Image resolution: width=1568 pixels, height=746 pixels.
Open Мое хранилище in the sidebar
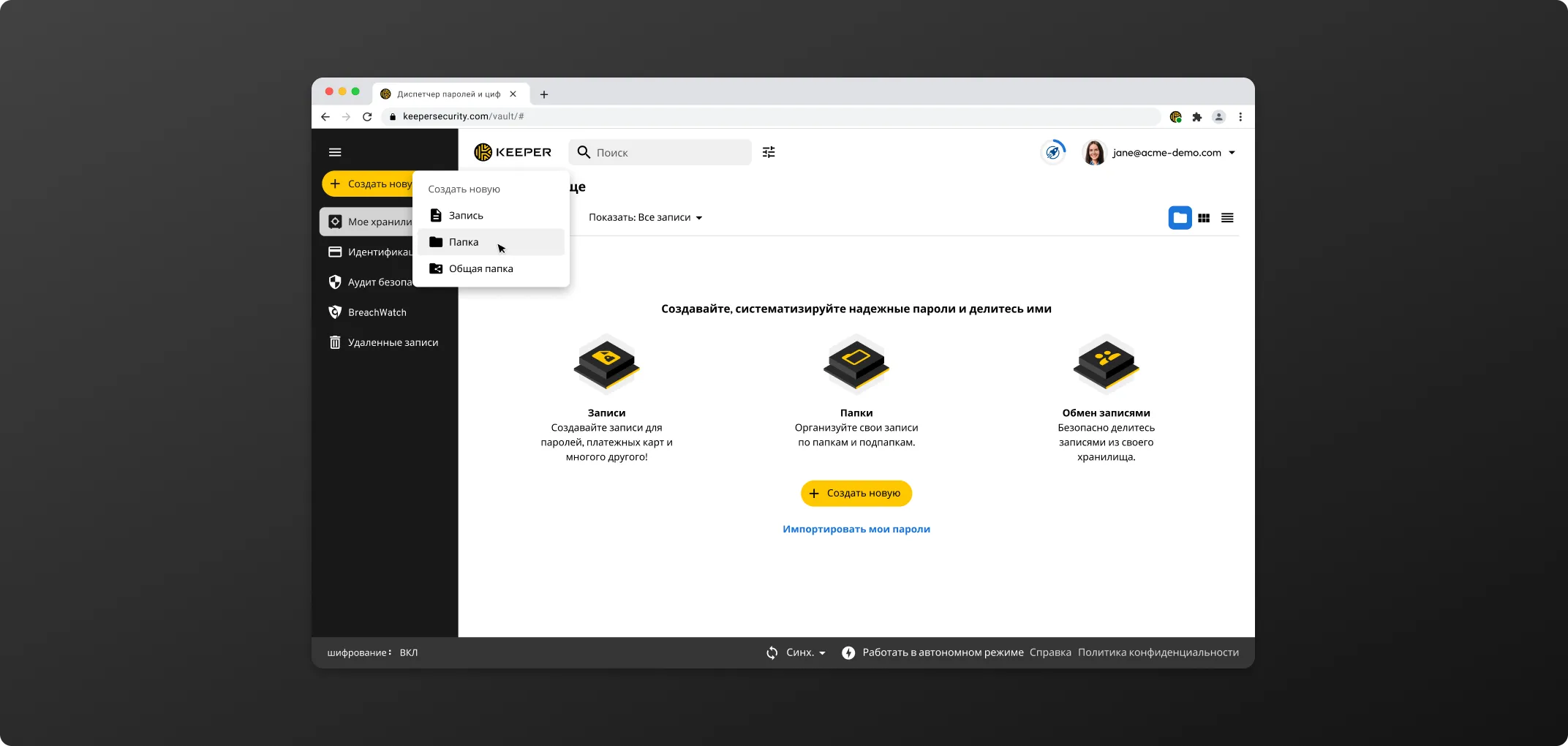366,222
